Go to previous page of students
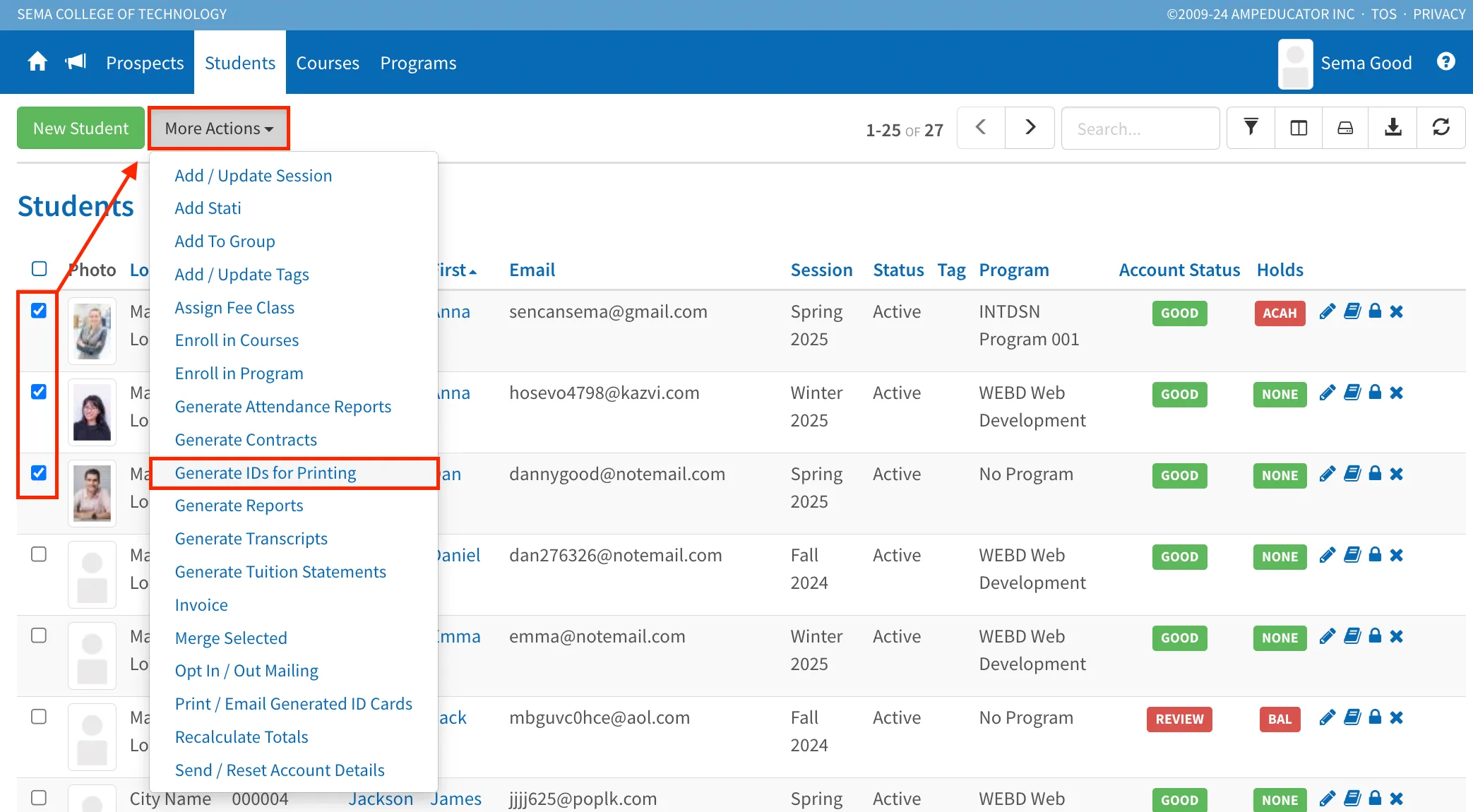 pos(981,128)
